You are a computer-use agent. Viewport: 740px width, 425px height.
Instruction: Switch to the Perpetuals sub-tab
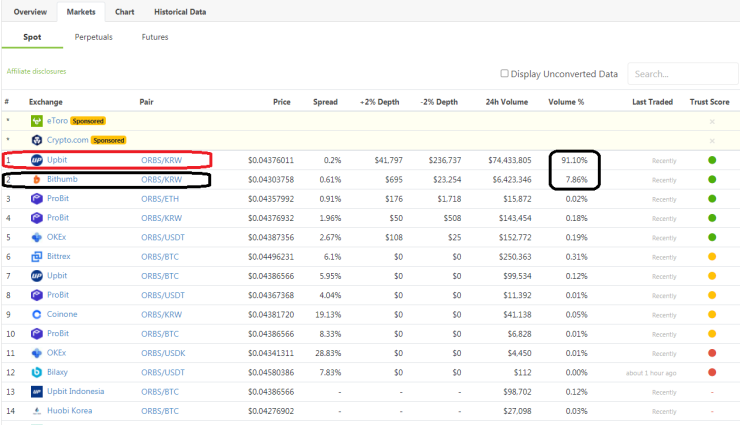(93, 37)
